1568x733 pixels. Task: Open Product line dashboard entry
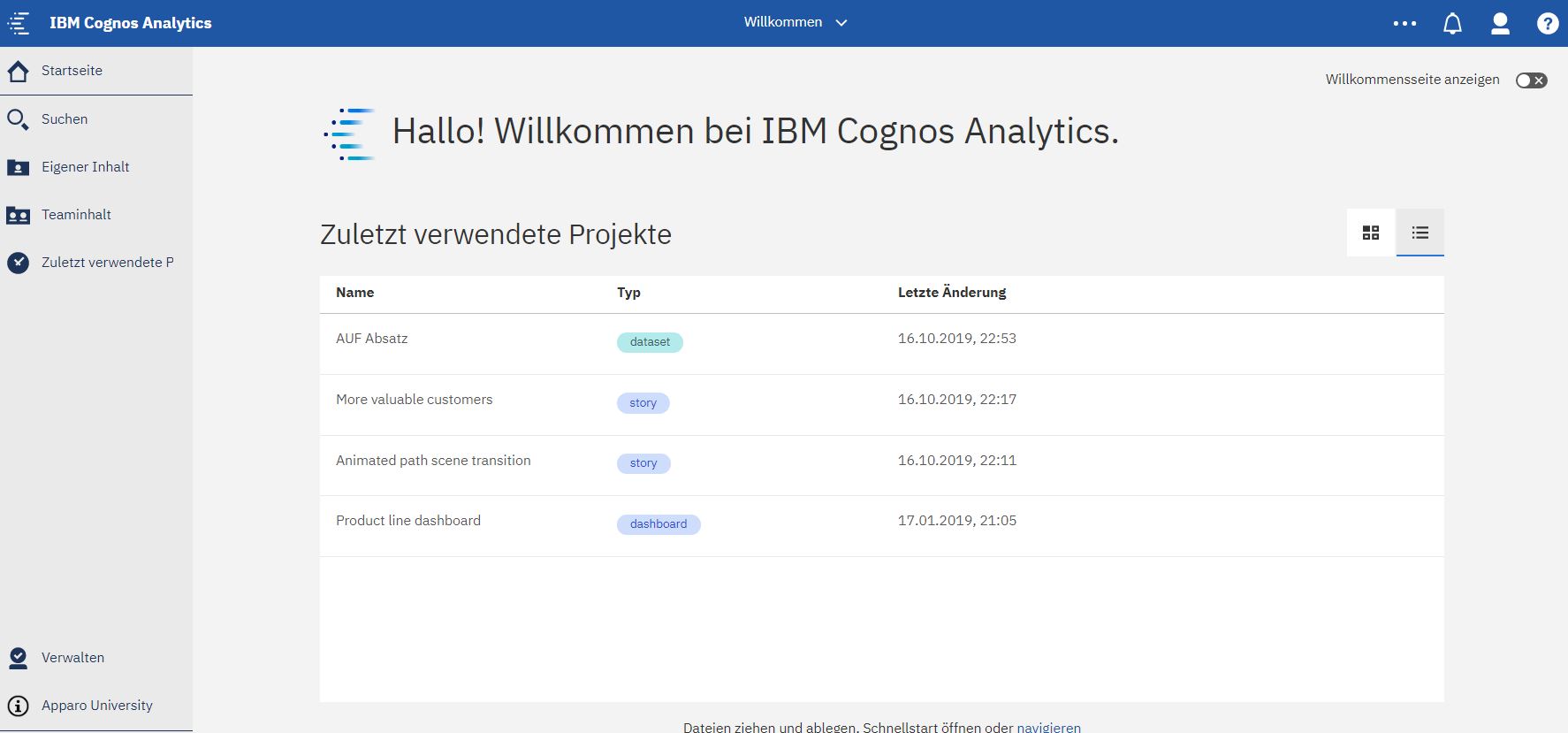(408, 521)
